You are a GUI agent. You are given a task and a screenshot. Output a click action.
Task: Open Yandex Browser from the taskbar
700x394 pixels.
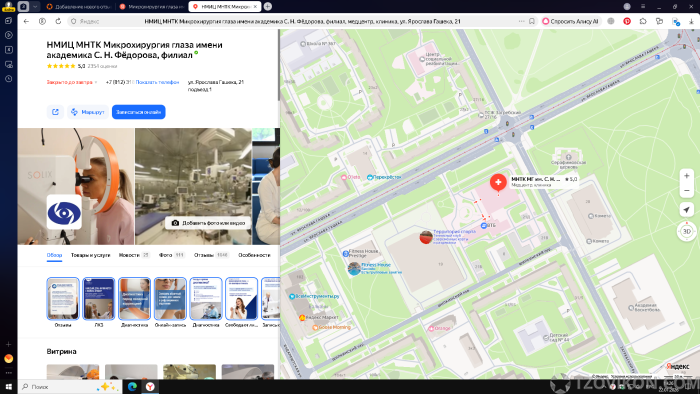click(150, 387)
